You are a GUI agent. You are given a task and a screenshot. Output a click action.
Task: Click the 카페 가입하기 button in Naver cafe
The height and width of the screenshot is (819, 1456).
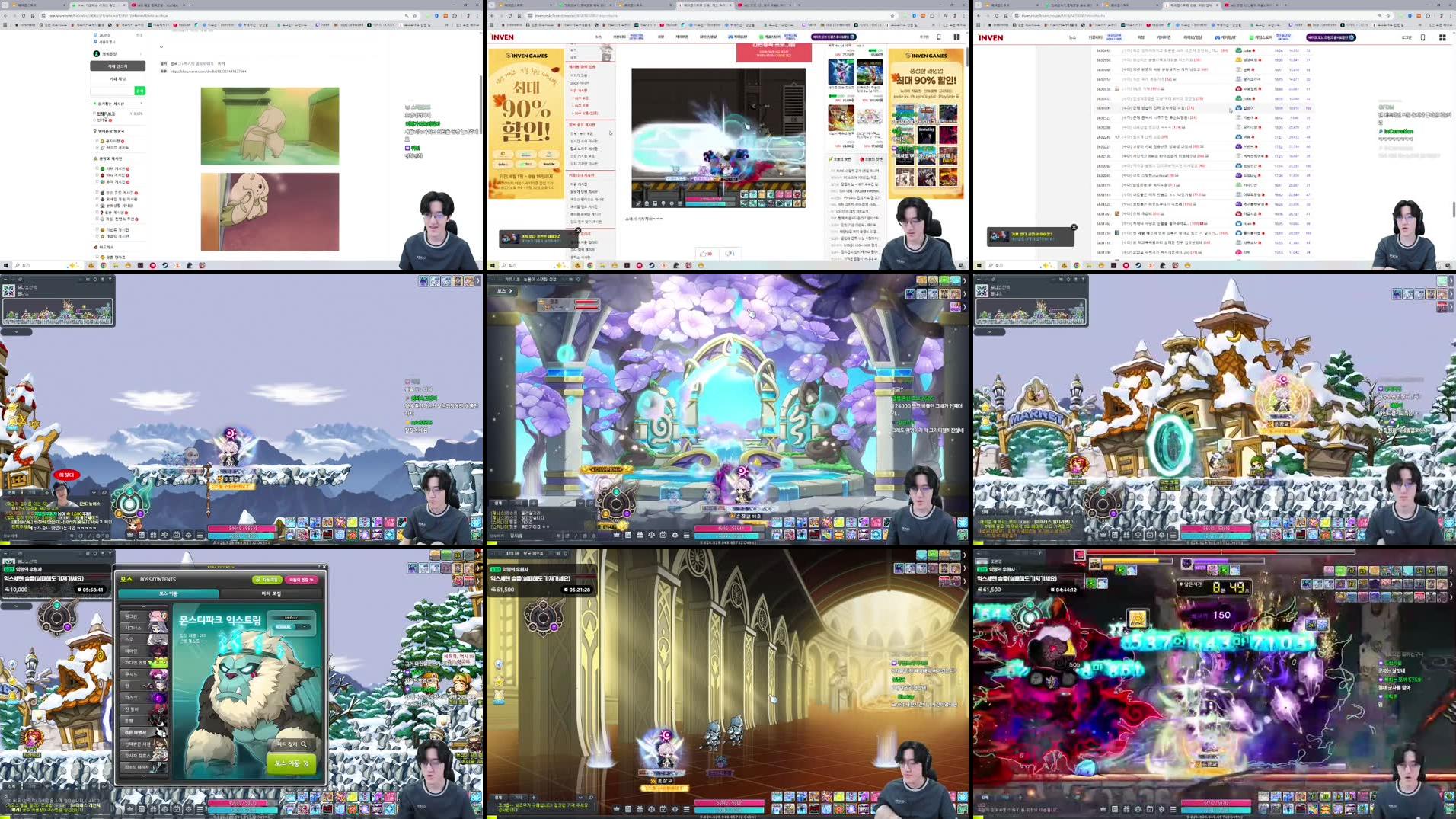pos(117,66)
